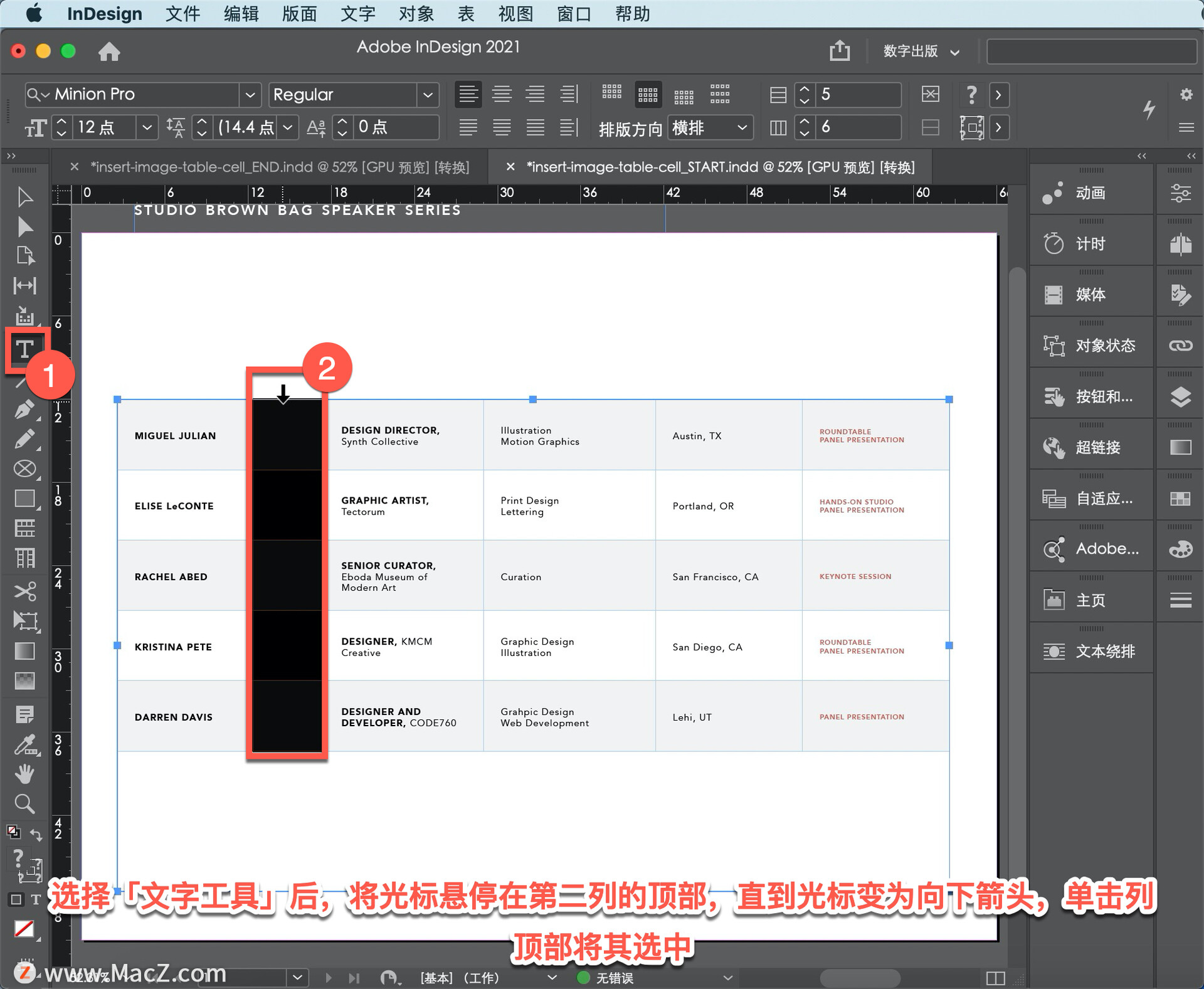Open the Text Wrap panel
Viewport: 1204px width, 989px height.
click(1091, 651)
